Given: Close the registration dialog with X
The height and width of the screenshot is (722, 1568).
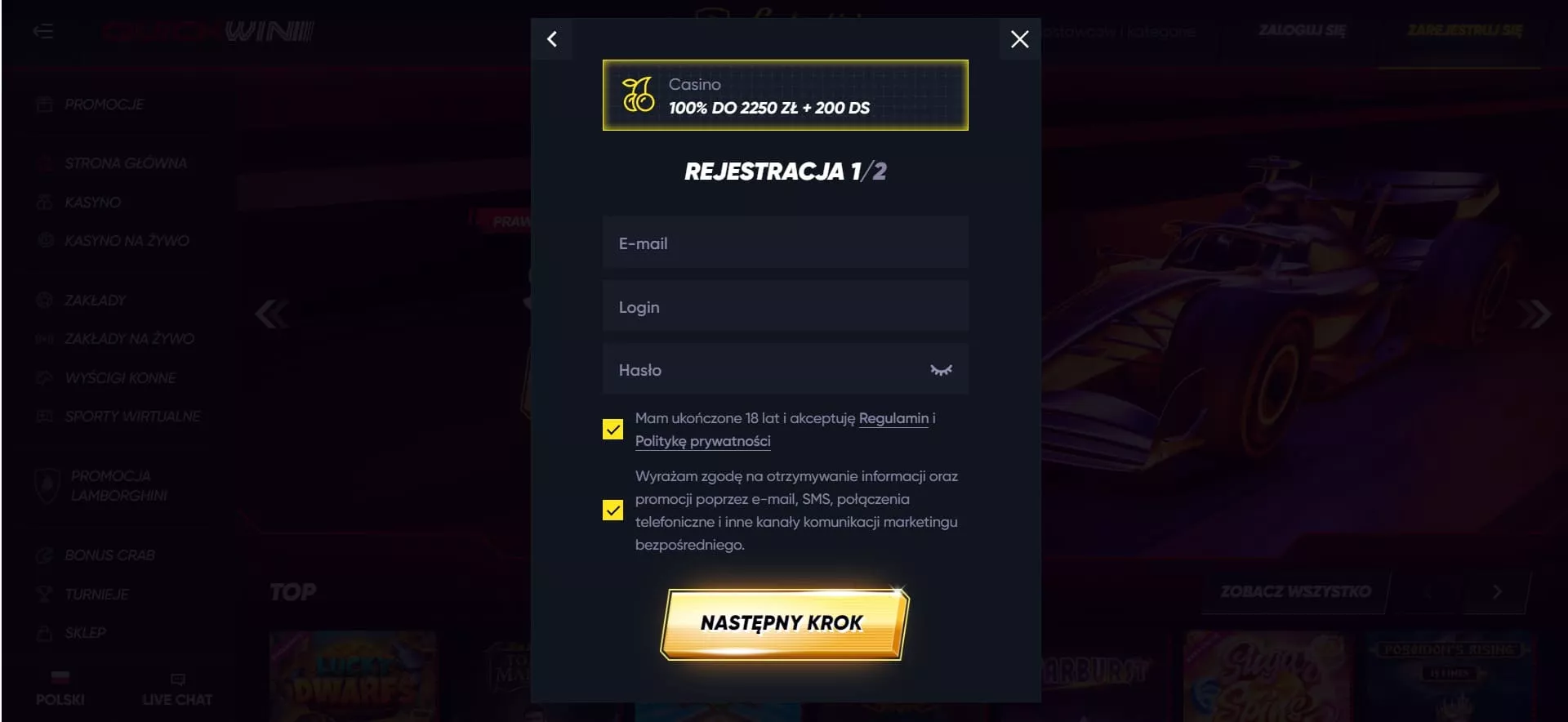Looking at the screenshot, I should click(x=1019, y=39).
